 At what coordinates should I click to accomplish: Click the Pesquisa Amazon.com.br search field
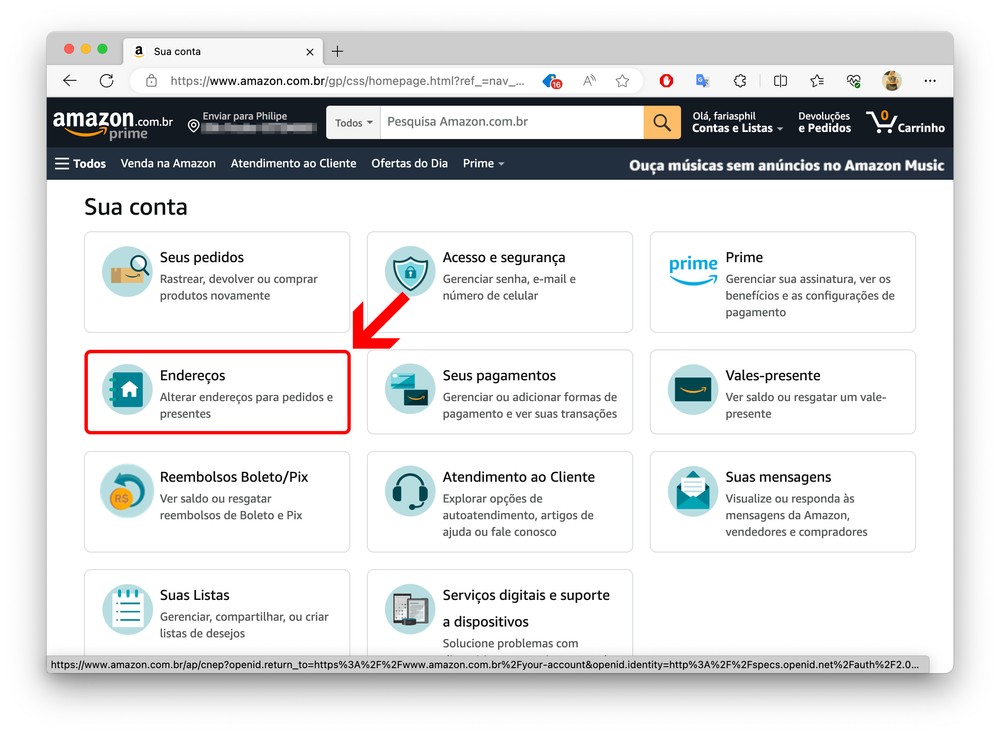tap(511, 122)
